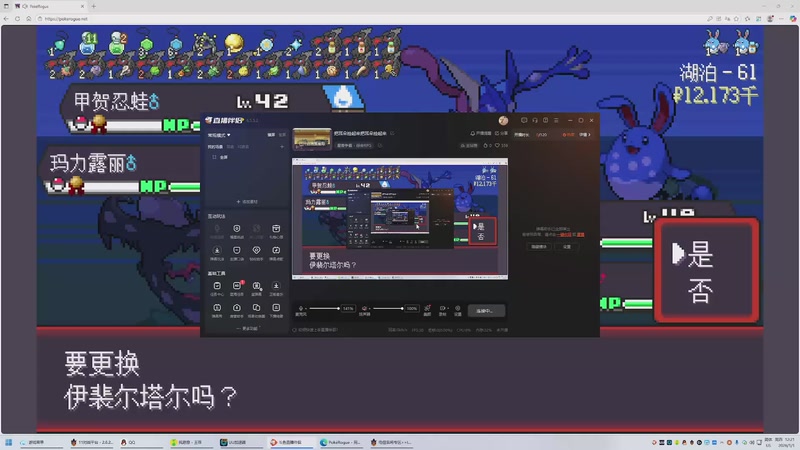800x450 pixels.
Task: Click the browser back arrow
Action: [x=6, y=19]
